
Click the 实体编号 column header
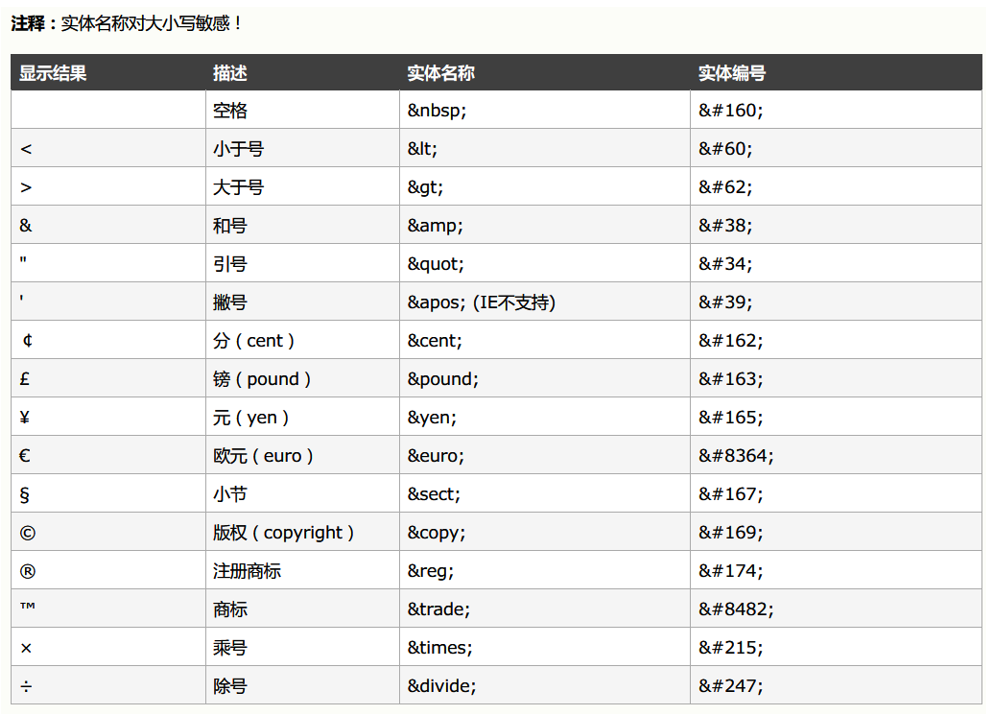pos(732,73)
